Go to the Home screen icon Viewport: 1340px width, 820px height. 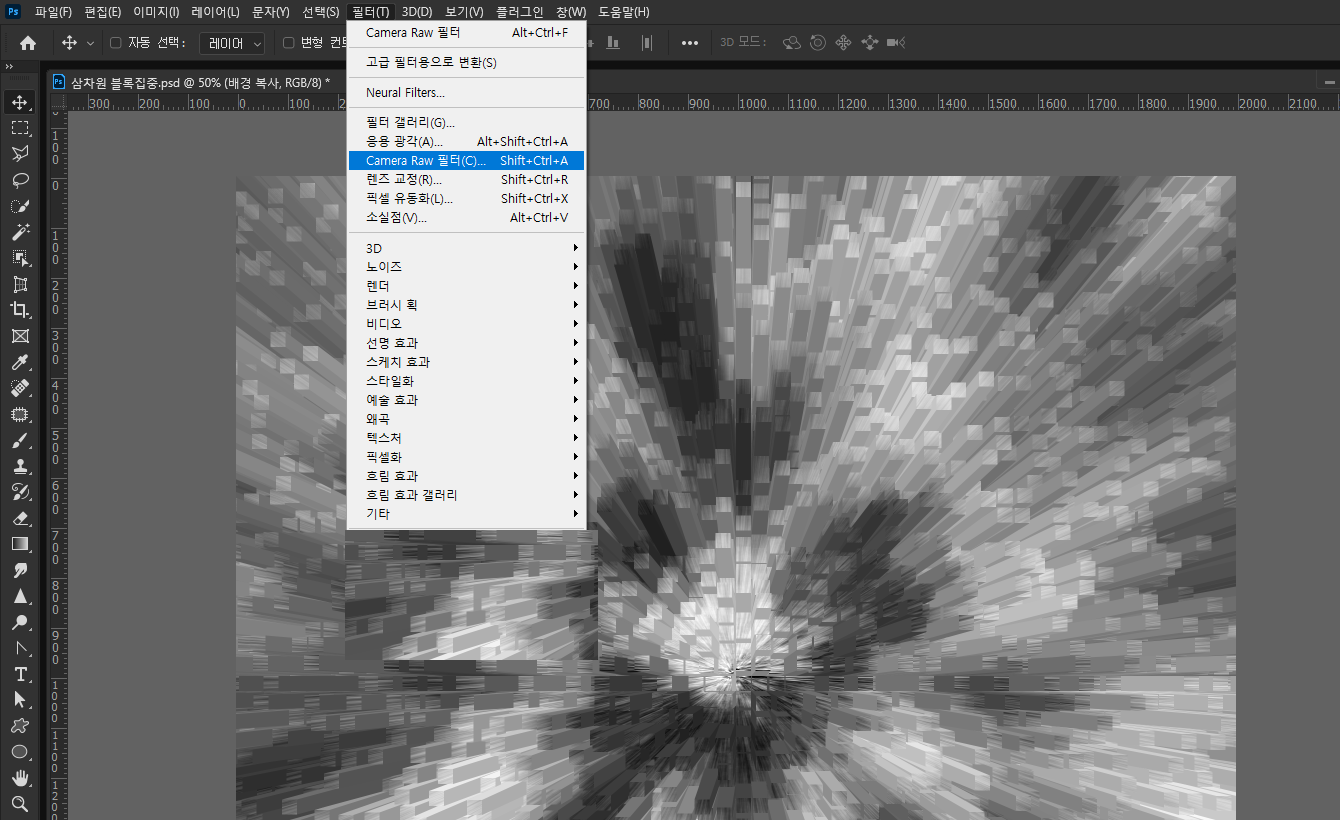coord(28,43)
